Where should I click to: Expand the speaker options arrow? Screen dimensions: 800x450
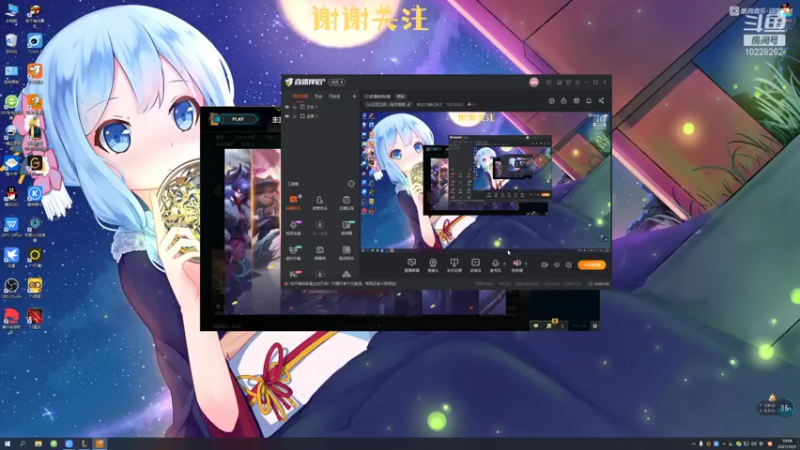(x=526, y=264)
